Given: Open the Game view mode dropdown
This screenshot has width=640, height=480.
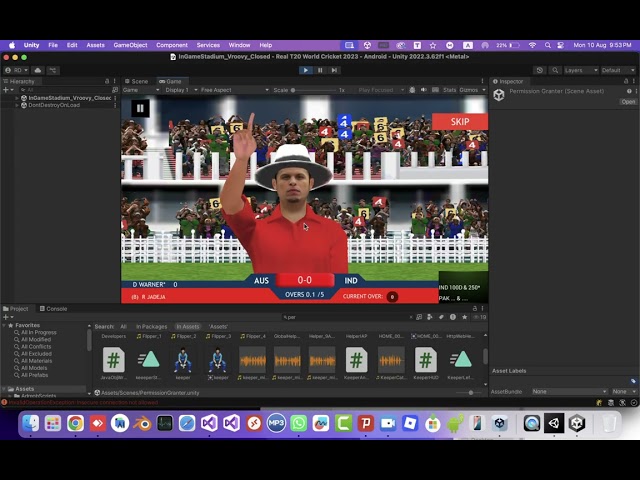Looking at the screenshot, I should point(141,90).
